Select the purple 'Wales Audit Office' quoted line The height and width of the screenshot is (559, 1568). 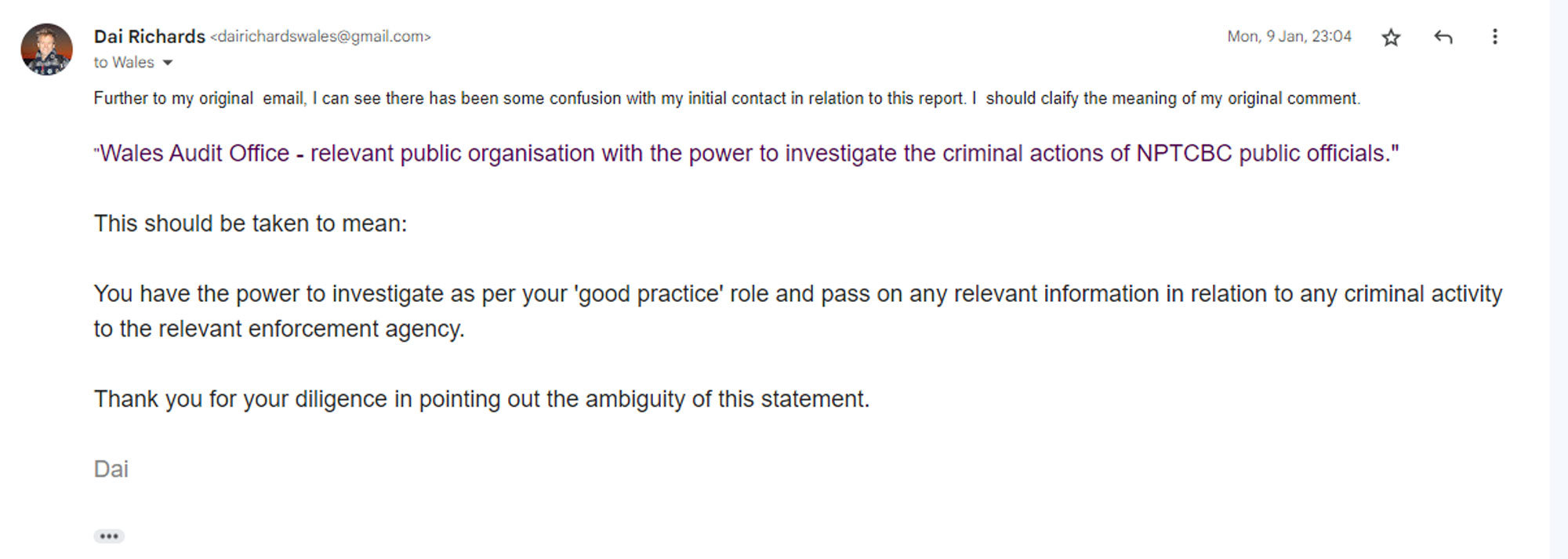click(x=746, y=154)
